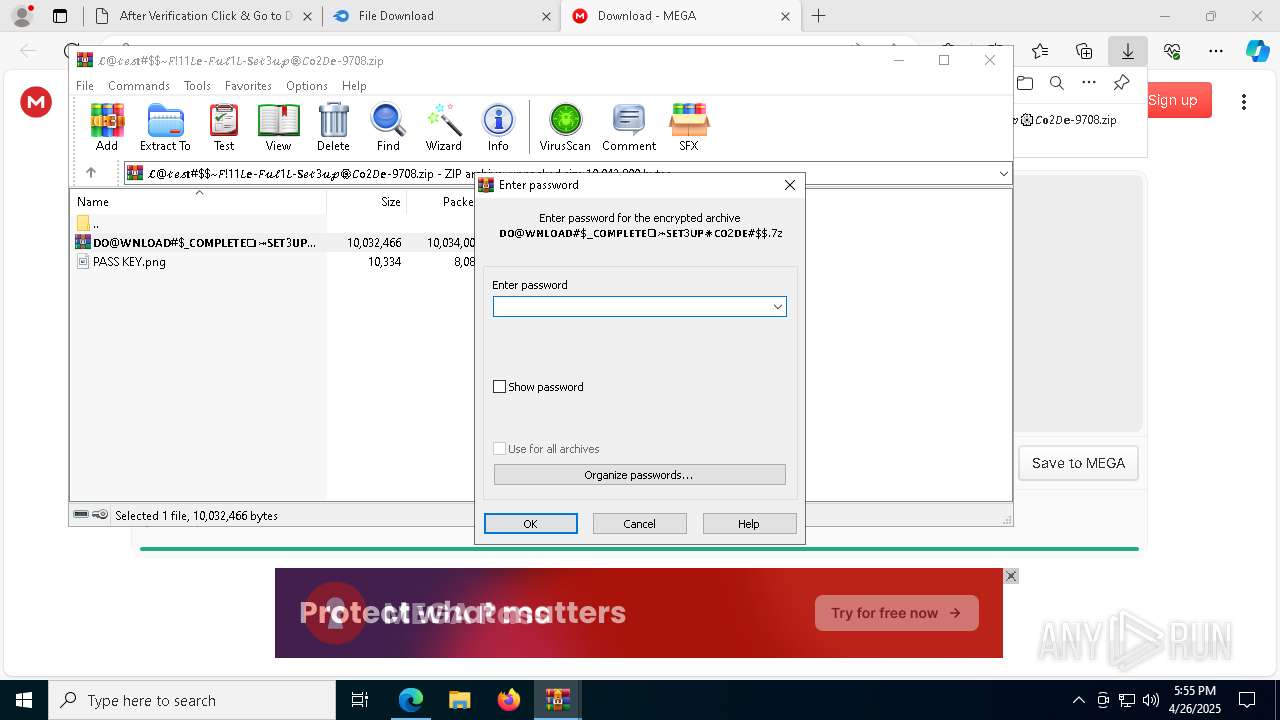Click the SFX conversion icon
1280x720 pixels.
pyautogui.click(x=689, y=127)
